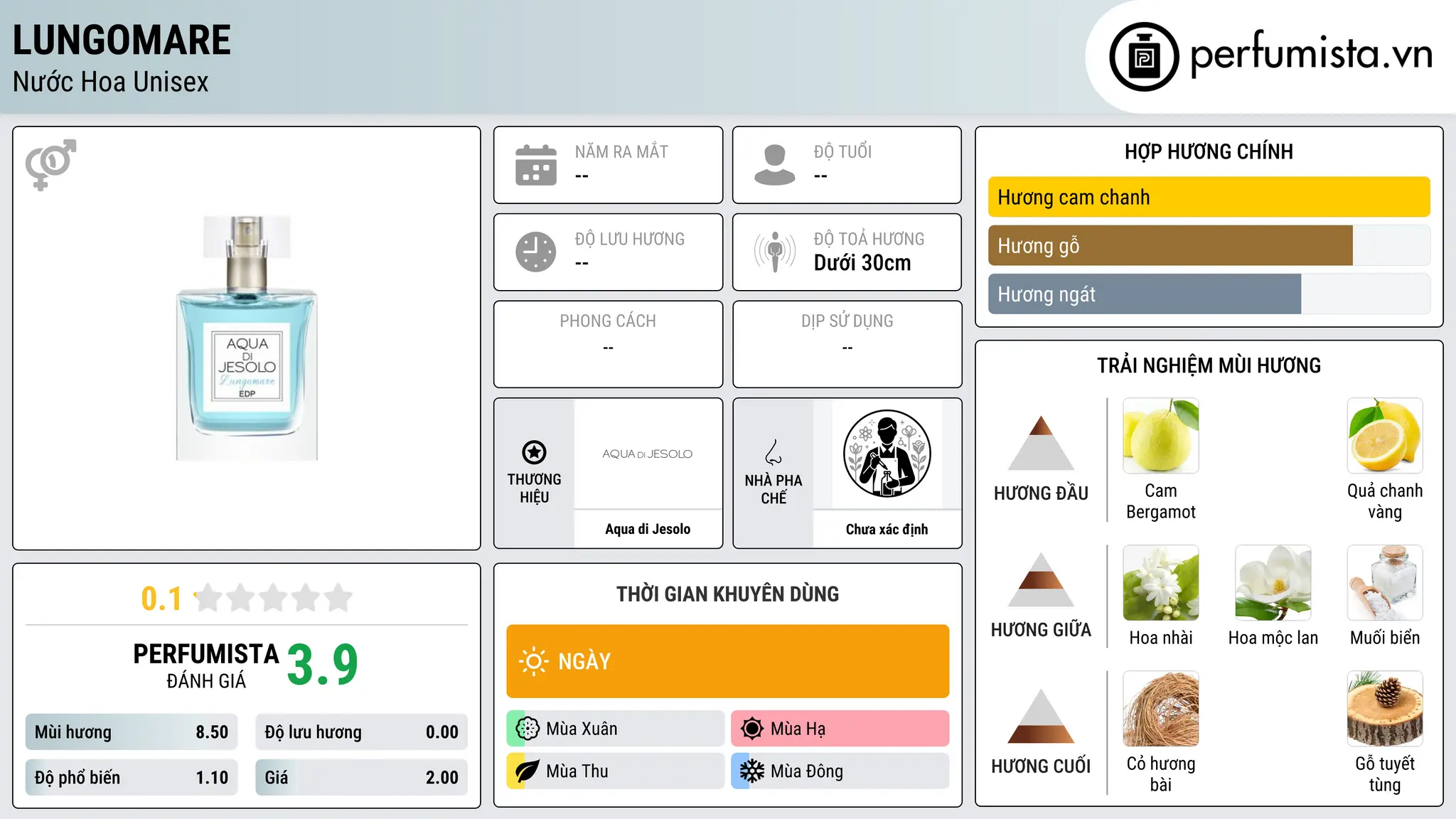Click the yellow Hương cam chanh bar
Screen dimensions: 1456x819
[1209, 197]
